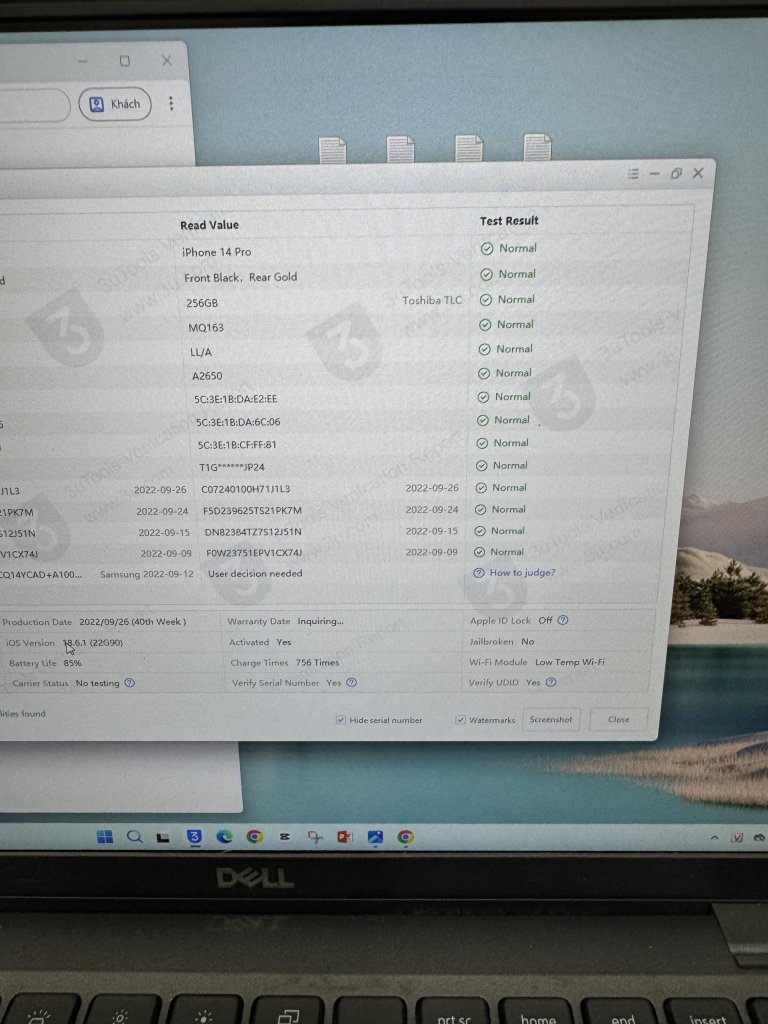Select the 5C:3E:1B:CF:FF:81 address
Image resolution: width=768 pixels, height=1024 pixels.
[237, 445]
